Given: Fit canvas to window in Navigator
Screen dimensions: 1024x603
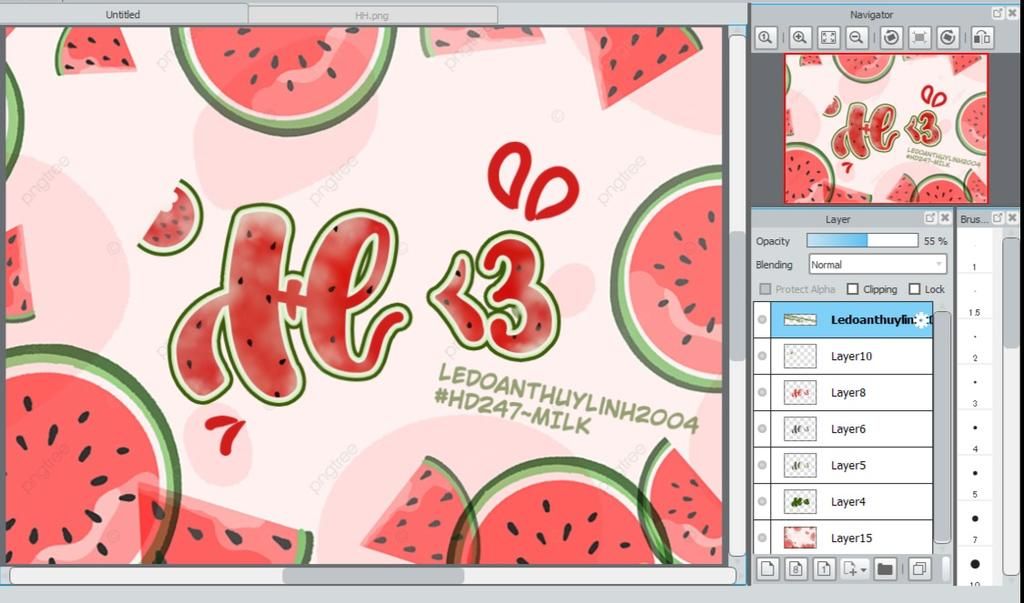Looking at the screenshot, I should 828,37.
